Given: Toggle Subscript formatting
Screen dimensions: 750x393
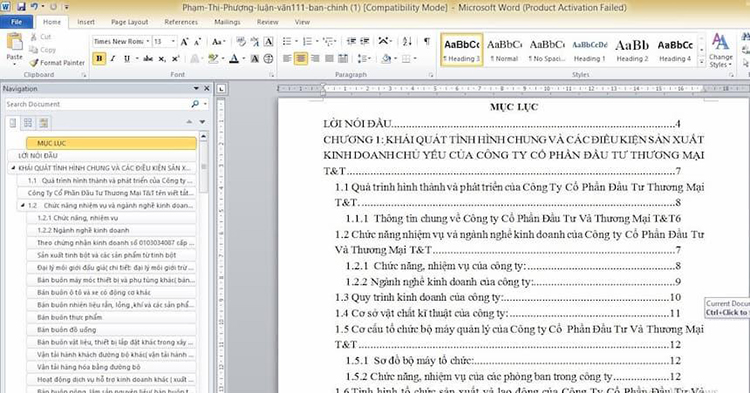Looking at the screenshot, I should click(x=162, y=59).
